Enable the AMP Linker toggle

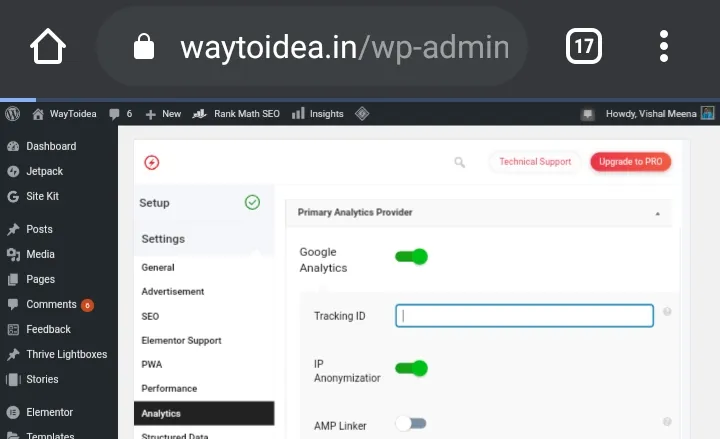tap(411, 423)
